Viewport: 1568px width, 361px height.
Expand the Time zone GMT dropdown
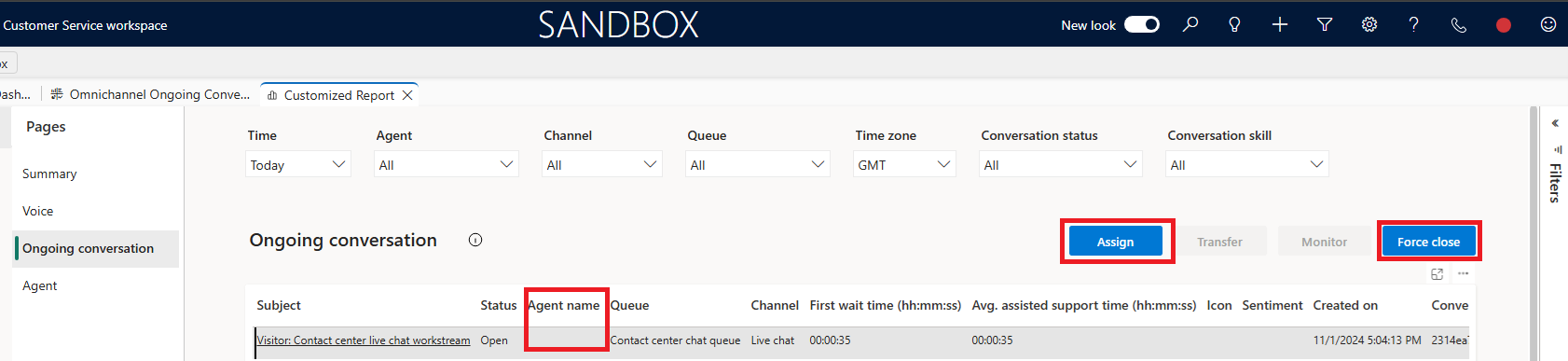(904, 164)
